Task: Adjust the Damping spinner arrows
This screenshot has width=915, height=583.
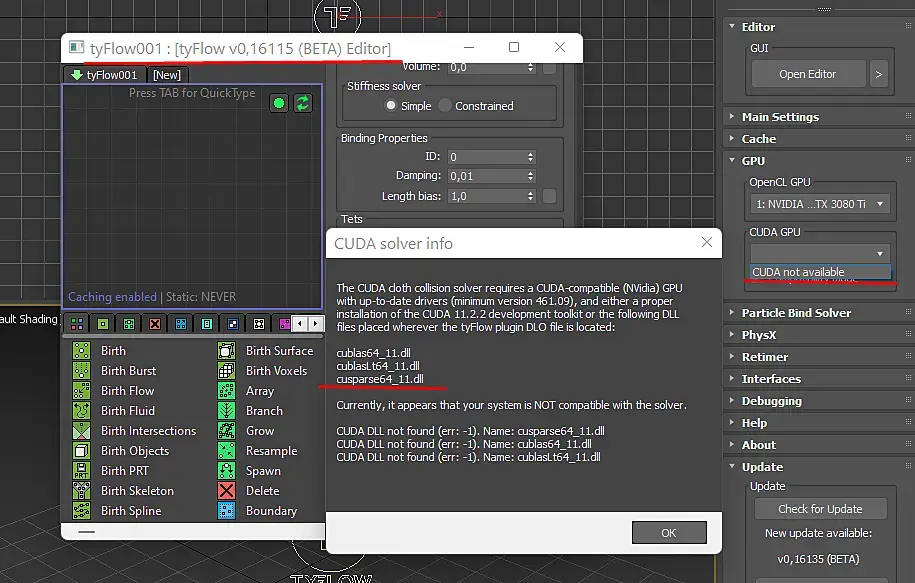Action: point(530,176)
